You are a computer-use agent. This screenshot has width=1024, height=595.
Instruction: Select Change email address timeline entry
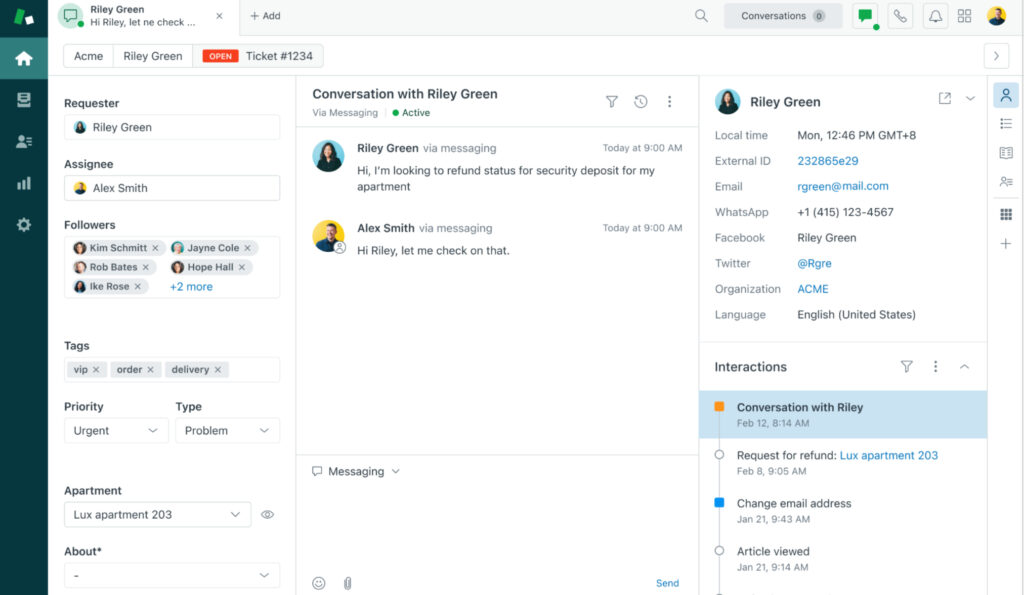[x=794, y=503]
